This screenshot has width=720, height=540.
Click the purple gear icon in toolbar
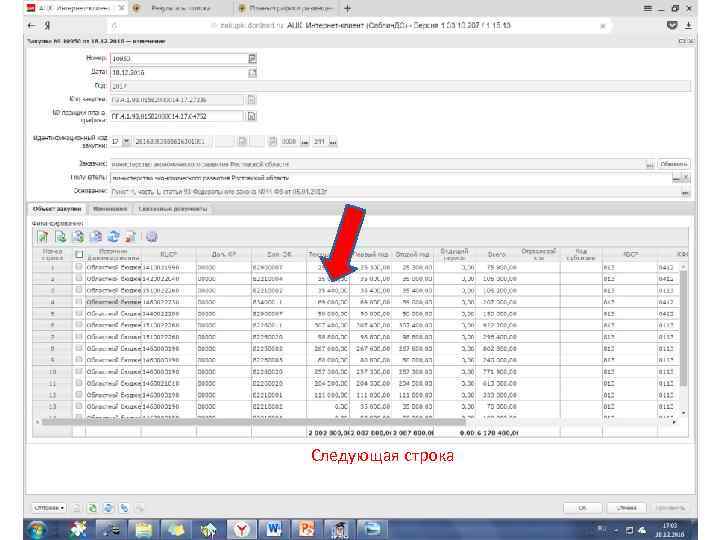pyautogui.click(x=152, y=236)
